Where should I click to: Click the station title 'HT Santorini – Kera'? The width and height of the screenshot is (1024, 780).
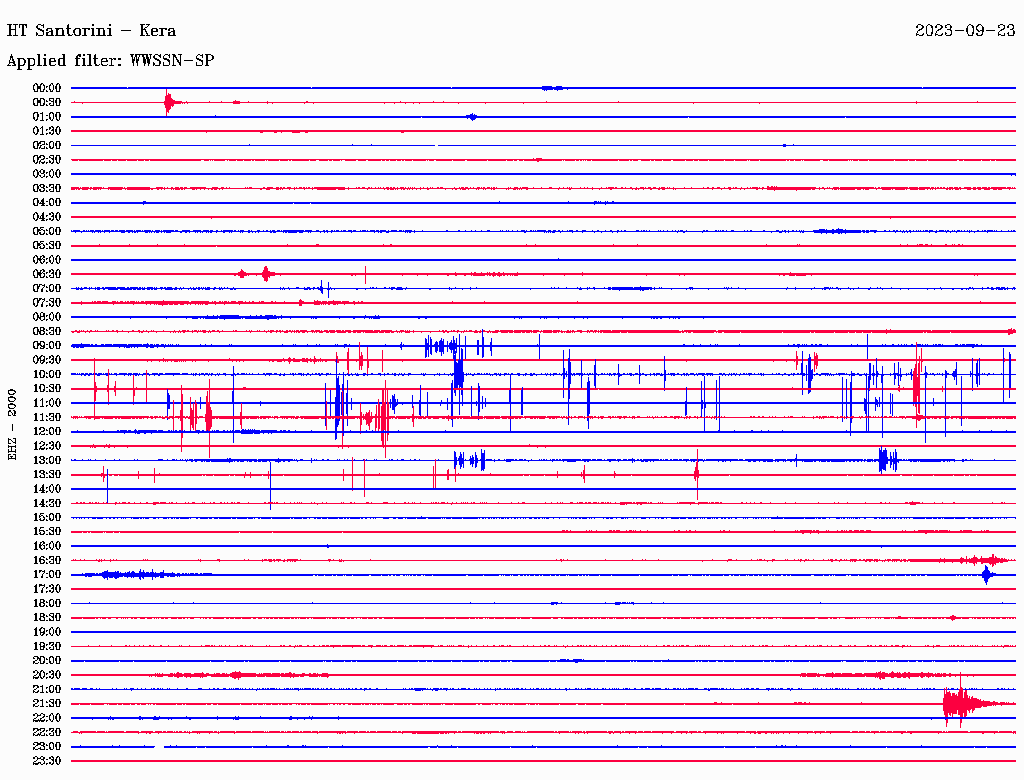pos(91,31)
